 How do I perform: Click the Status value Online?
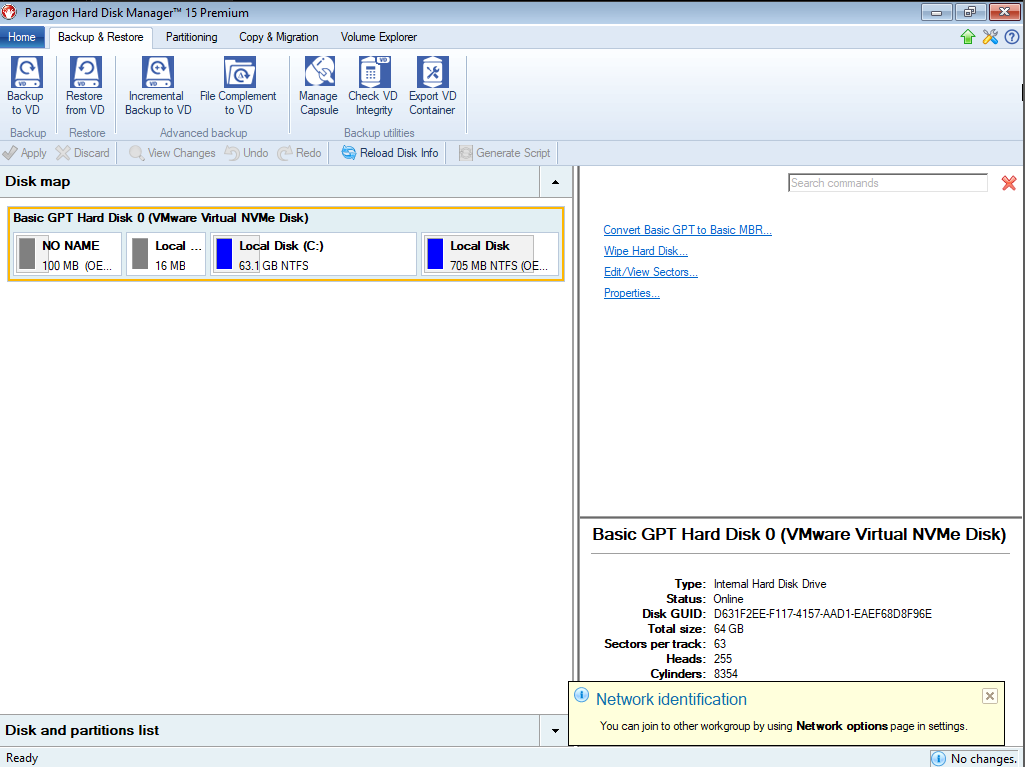728,599
